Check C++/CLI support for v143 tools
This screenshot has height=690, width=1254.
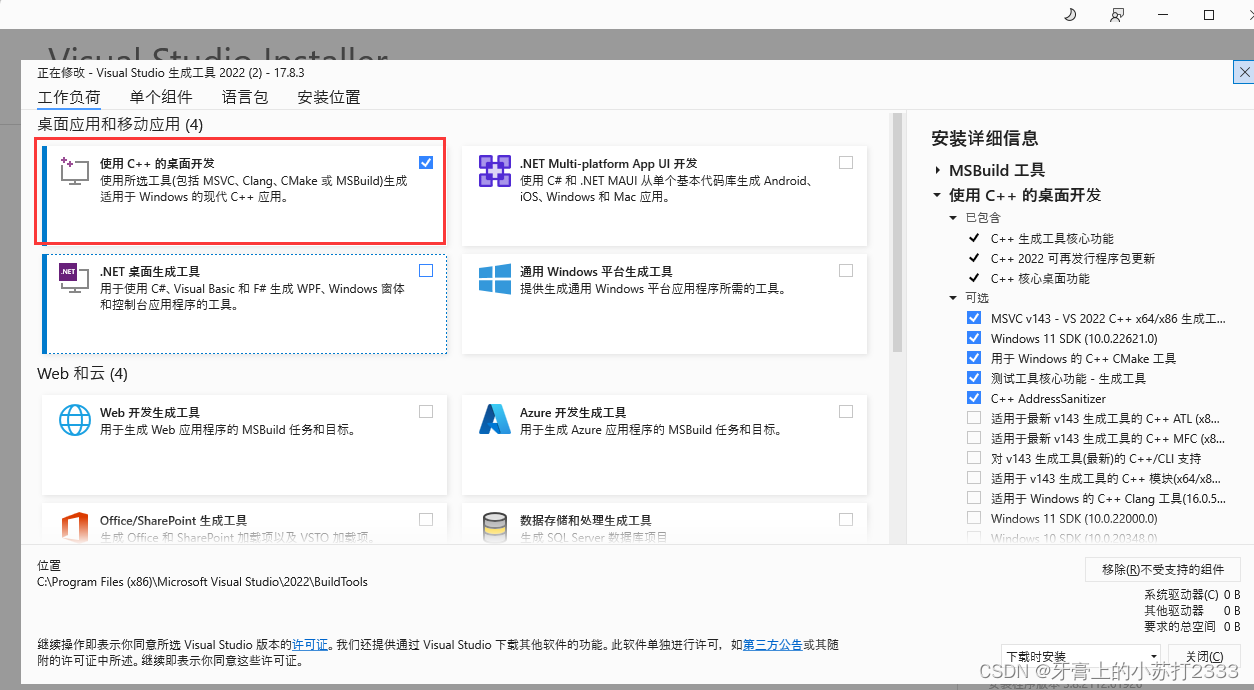click(x=974, y=458)
